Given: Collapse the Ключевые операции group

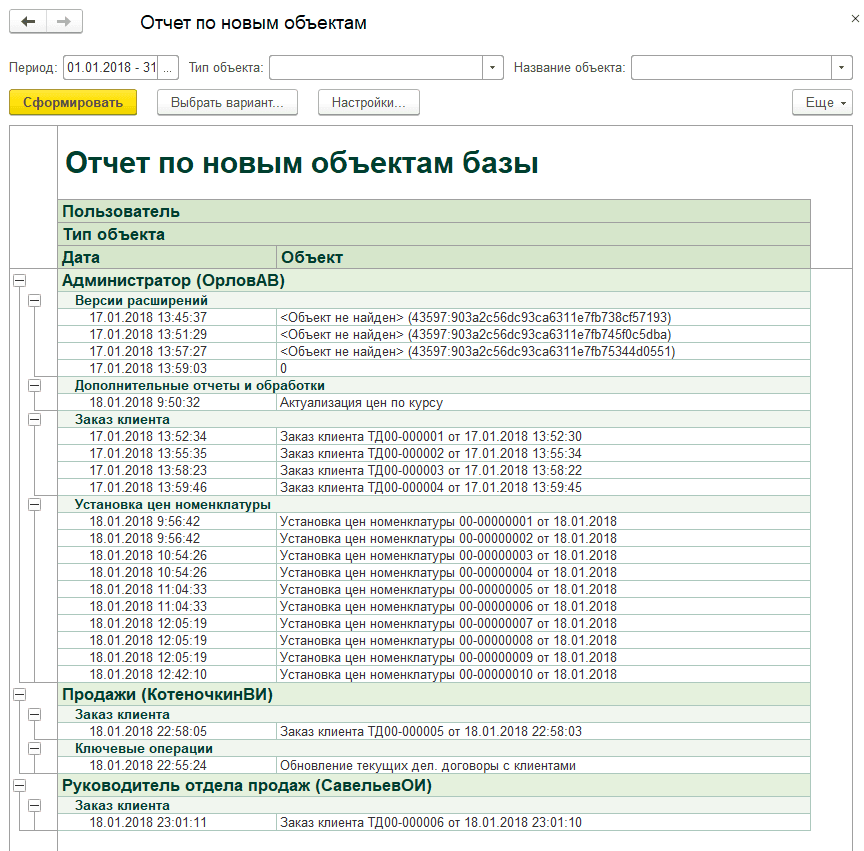Looking at the screenshot, I should [x=34, y=748].
